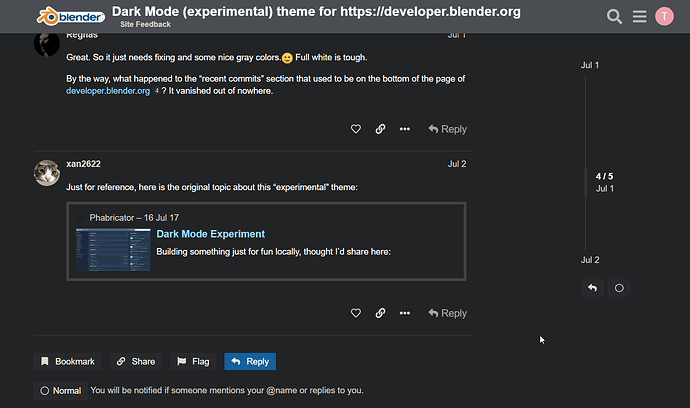Copy link to Regnas's post
The image size is (690, 408).
coord(380,129)
